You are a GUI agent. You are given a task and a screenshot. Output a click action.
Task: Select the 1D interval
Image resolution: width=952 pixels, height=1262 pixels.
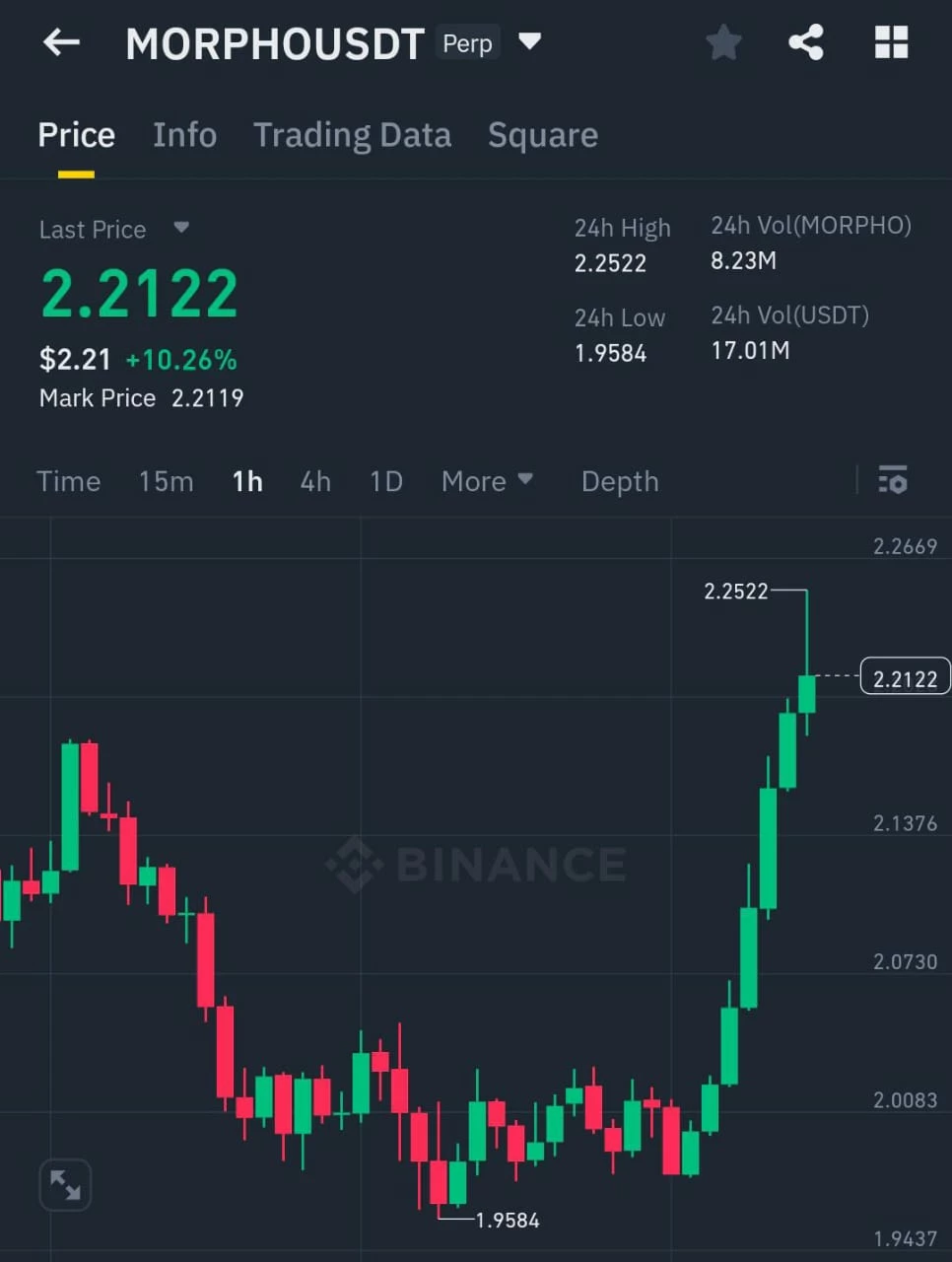[x=386, y=481]
